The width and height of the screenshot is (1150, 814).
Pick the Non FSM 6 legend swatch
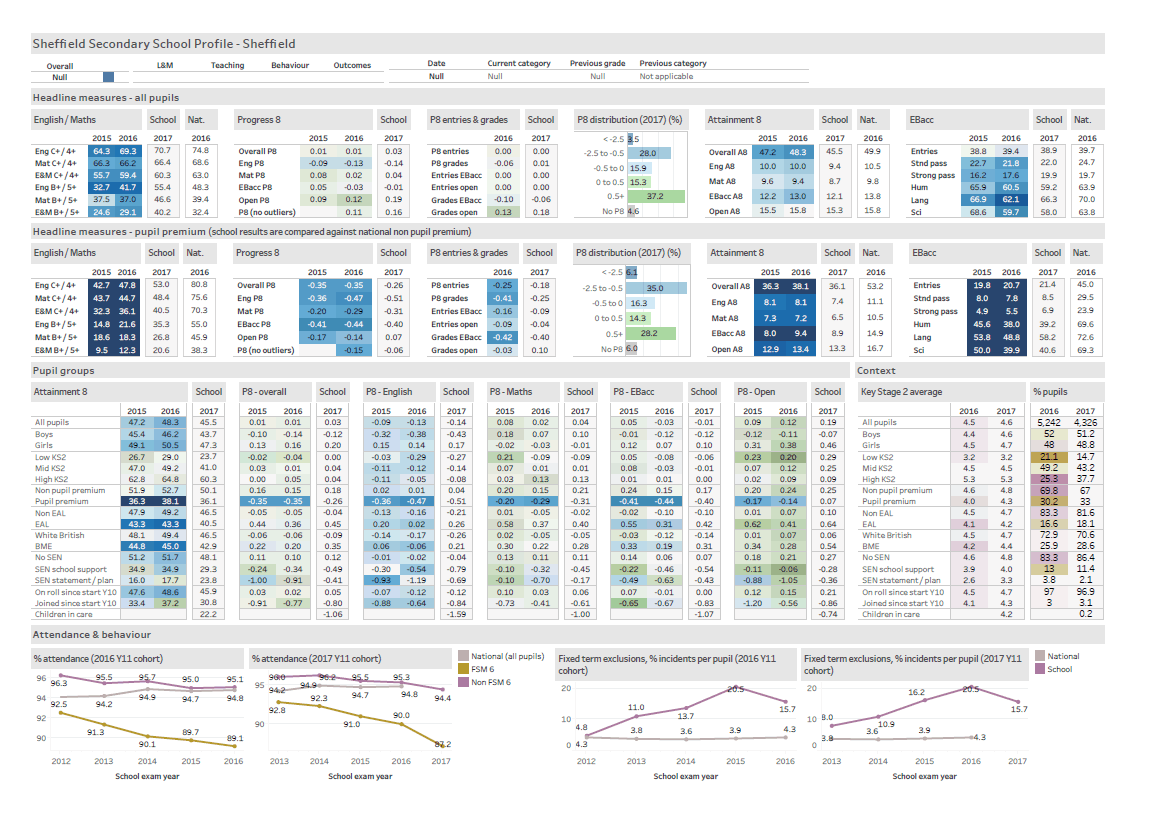(x=464, y=682)
